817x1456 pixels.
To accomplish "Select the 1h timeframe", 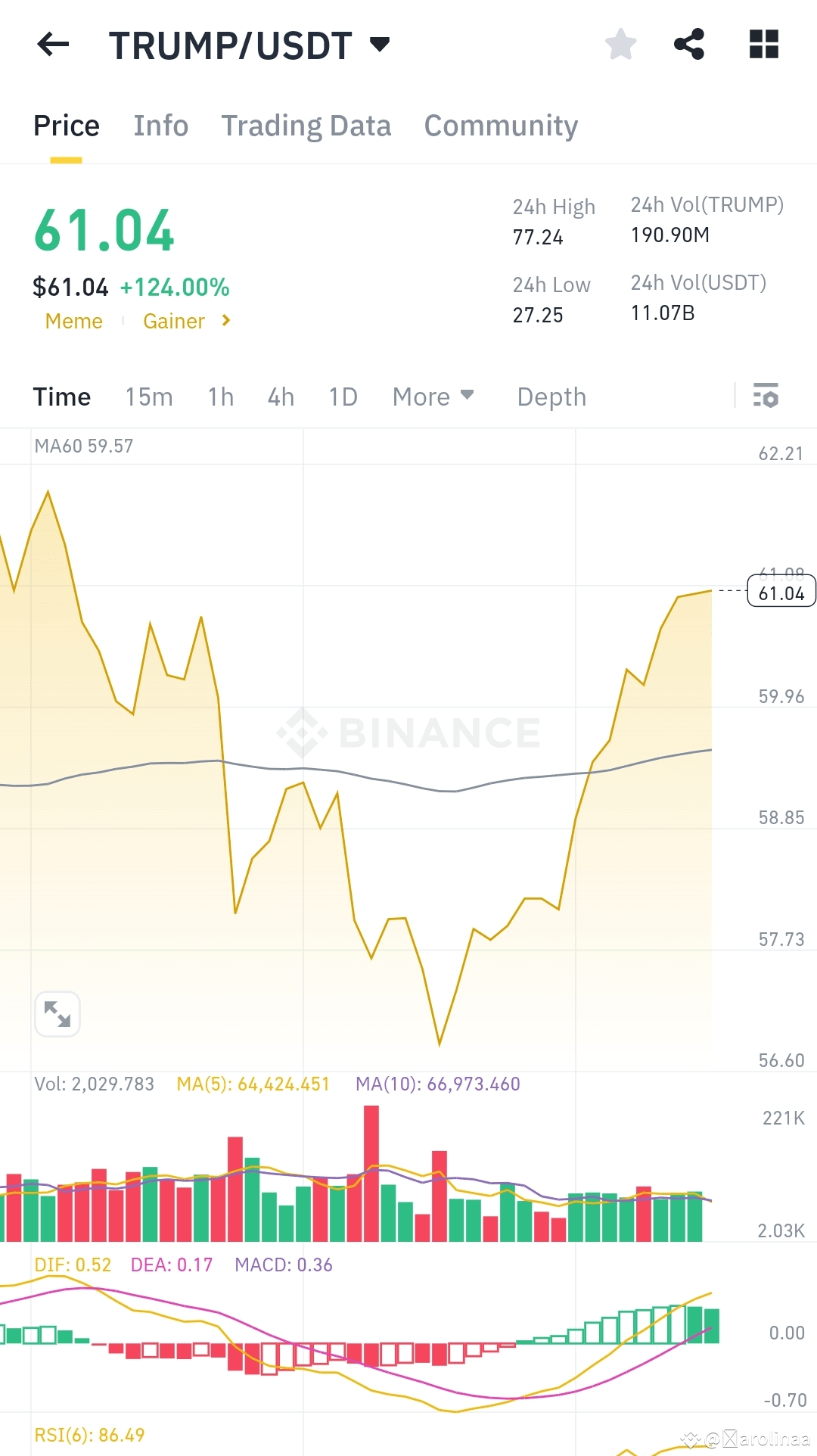I will 219,396.
